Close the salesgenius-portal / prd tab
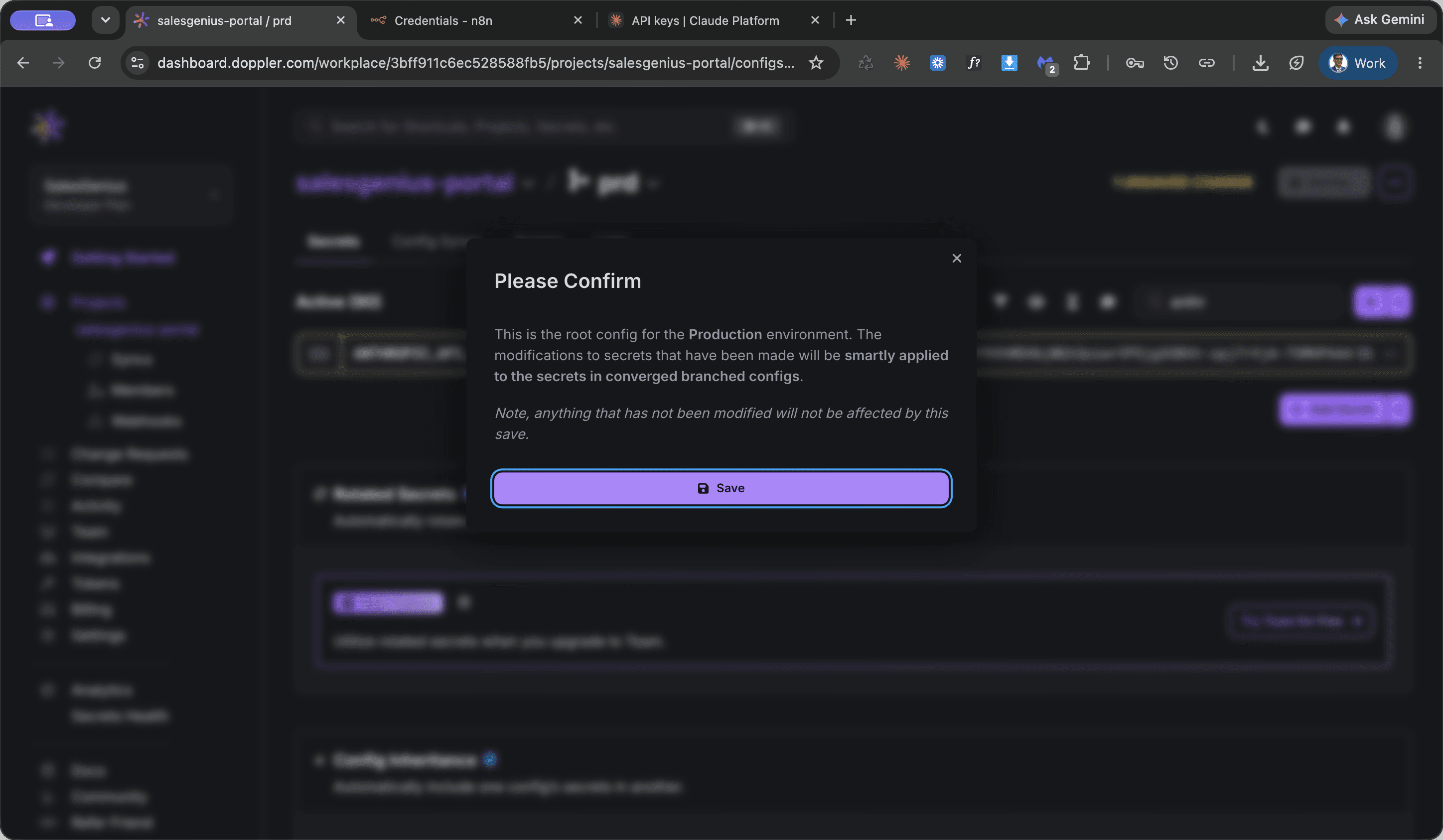This screenshot has width=1443, height=840. (x=341, y=20)
